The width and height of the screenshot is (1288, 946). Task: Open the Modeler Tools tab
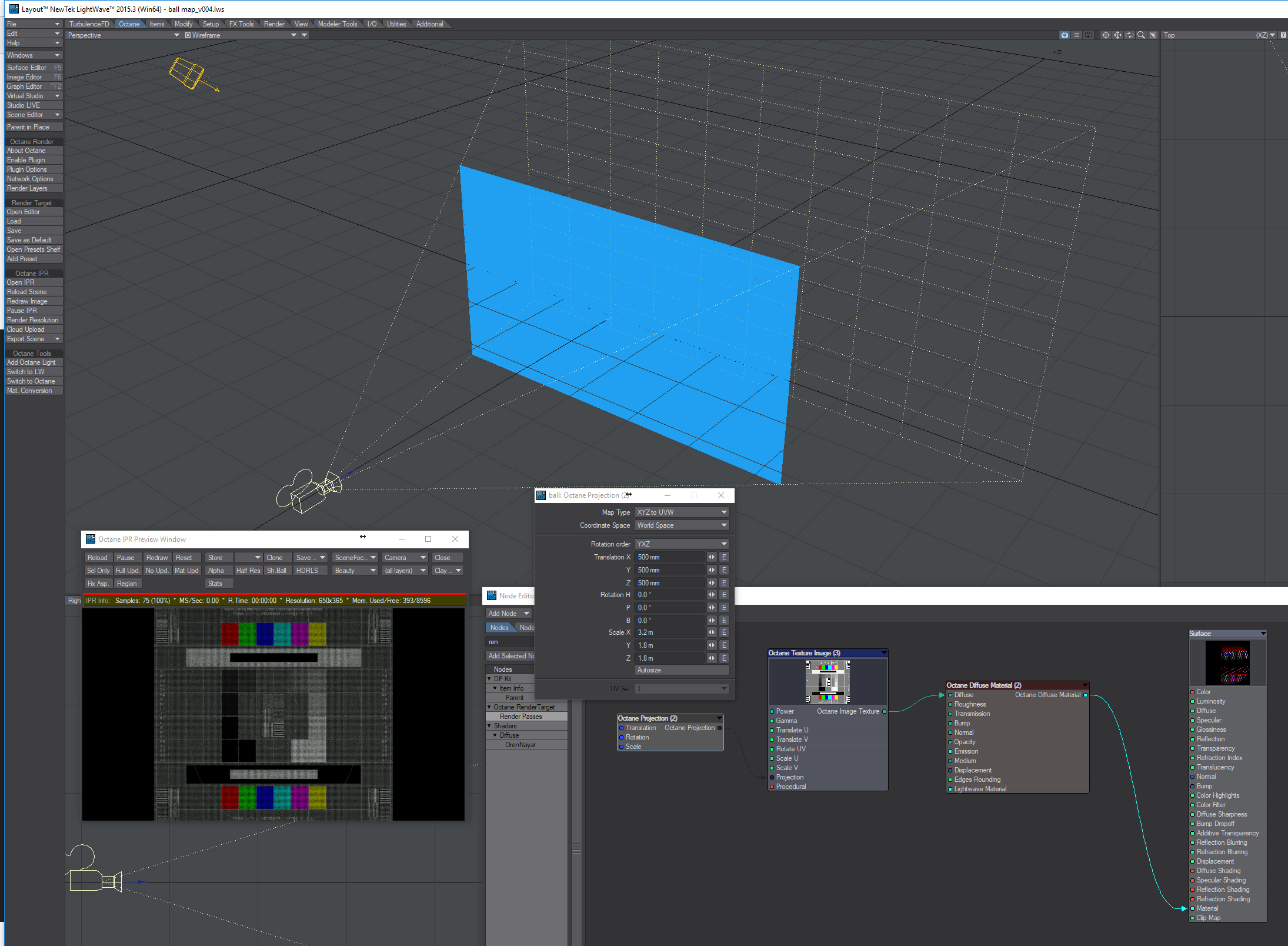337,24
